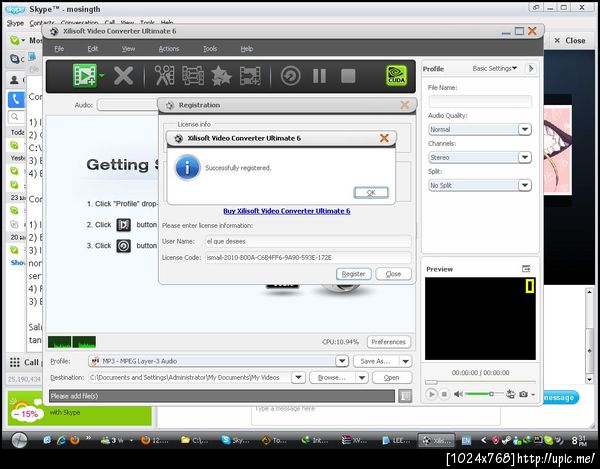Click the Skype taskbar button
The width and height of the screenshot is (600, 469).
click(x=236, y=440)
